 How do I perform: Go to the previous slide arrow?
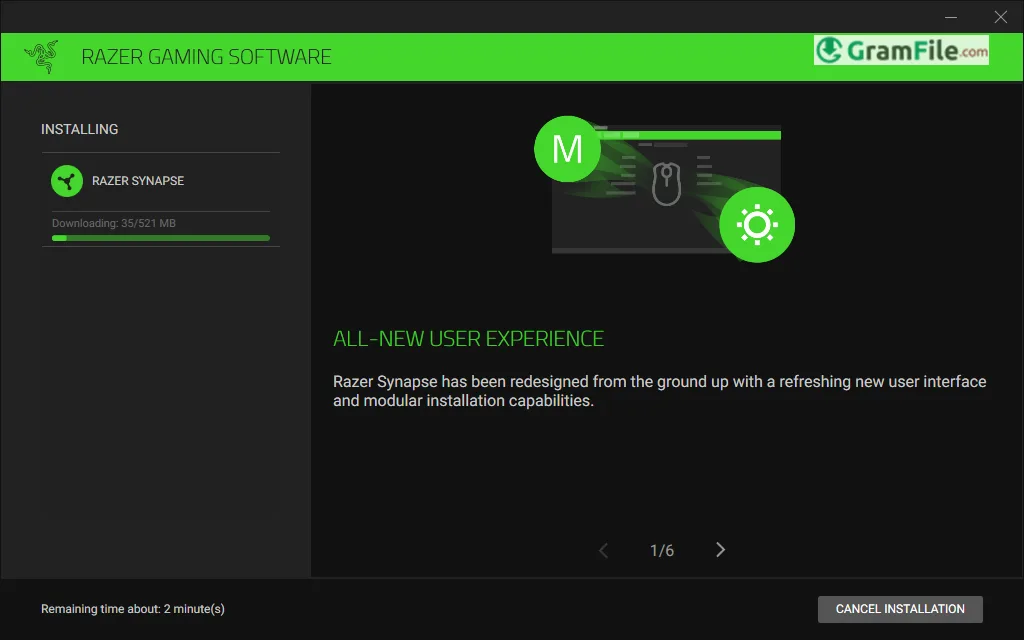coord(603,551)
